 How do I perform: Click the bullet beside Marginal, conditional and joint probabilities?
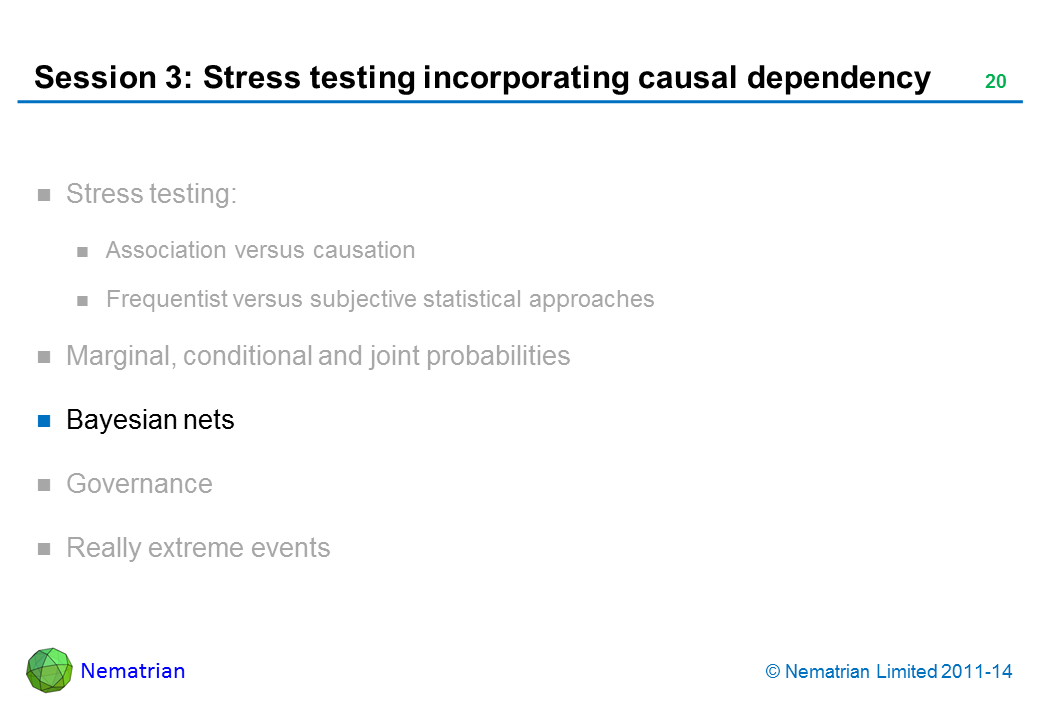[44, 357]
